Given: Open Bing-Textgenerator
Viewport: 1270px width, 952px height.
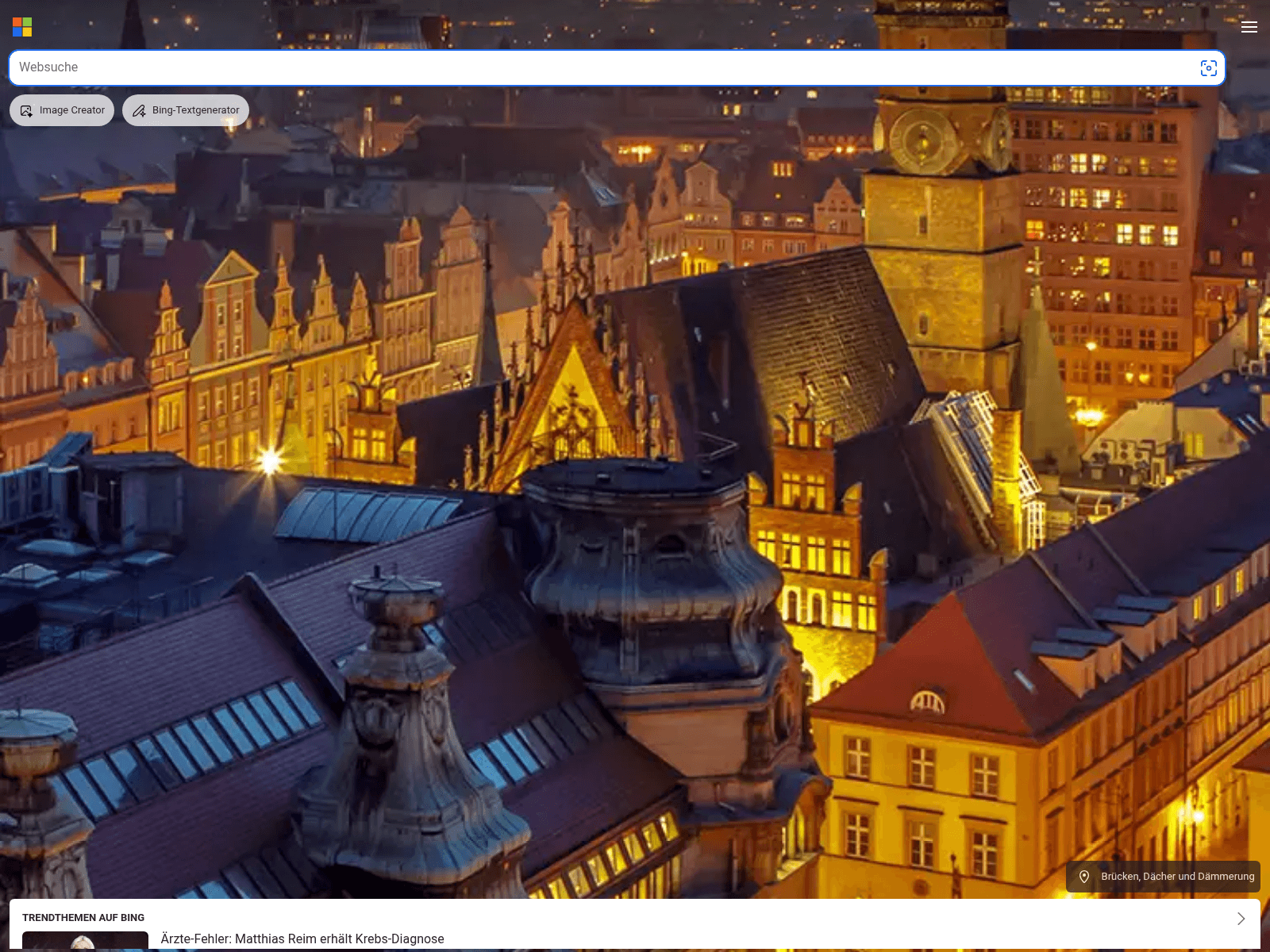Looking at the screenshot, I should tap(186, 110).
